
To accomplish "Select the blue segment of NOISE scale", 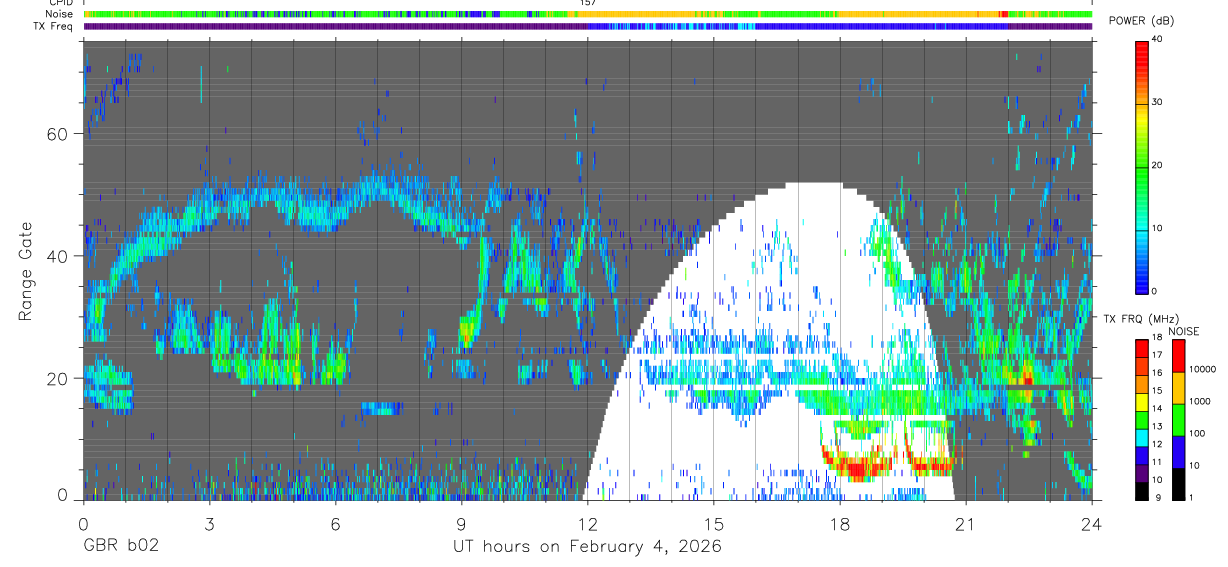I will (1178, 452).
